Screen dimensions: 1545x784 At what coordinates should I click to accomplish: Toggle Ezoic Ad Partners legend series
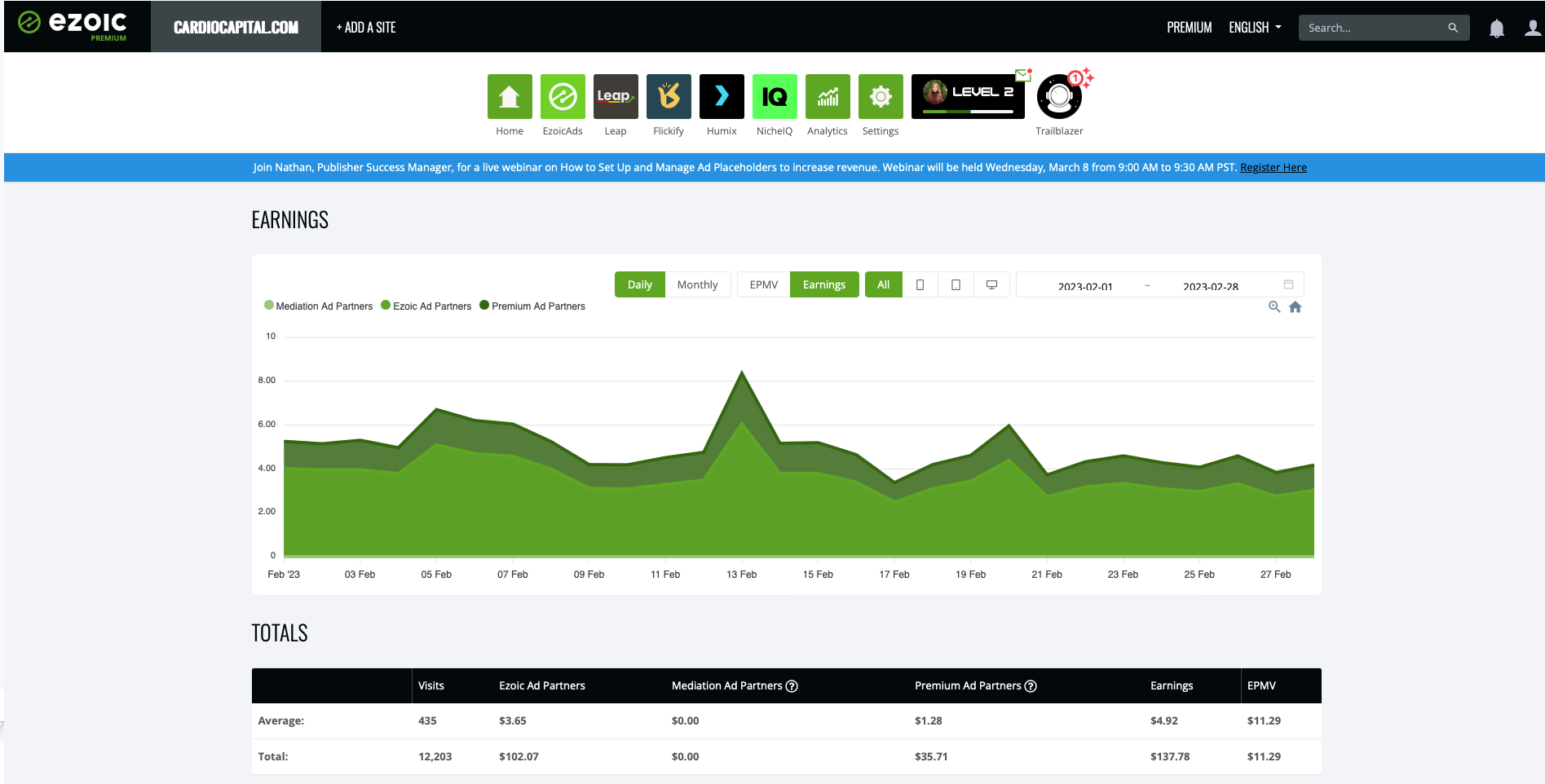click(426, 306)
